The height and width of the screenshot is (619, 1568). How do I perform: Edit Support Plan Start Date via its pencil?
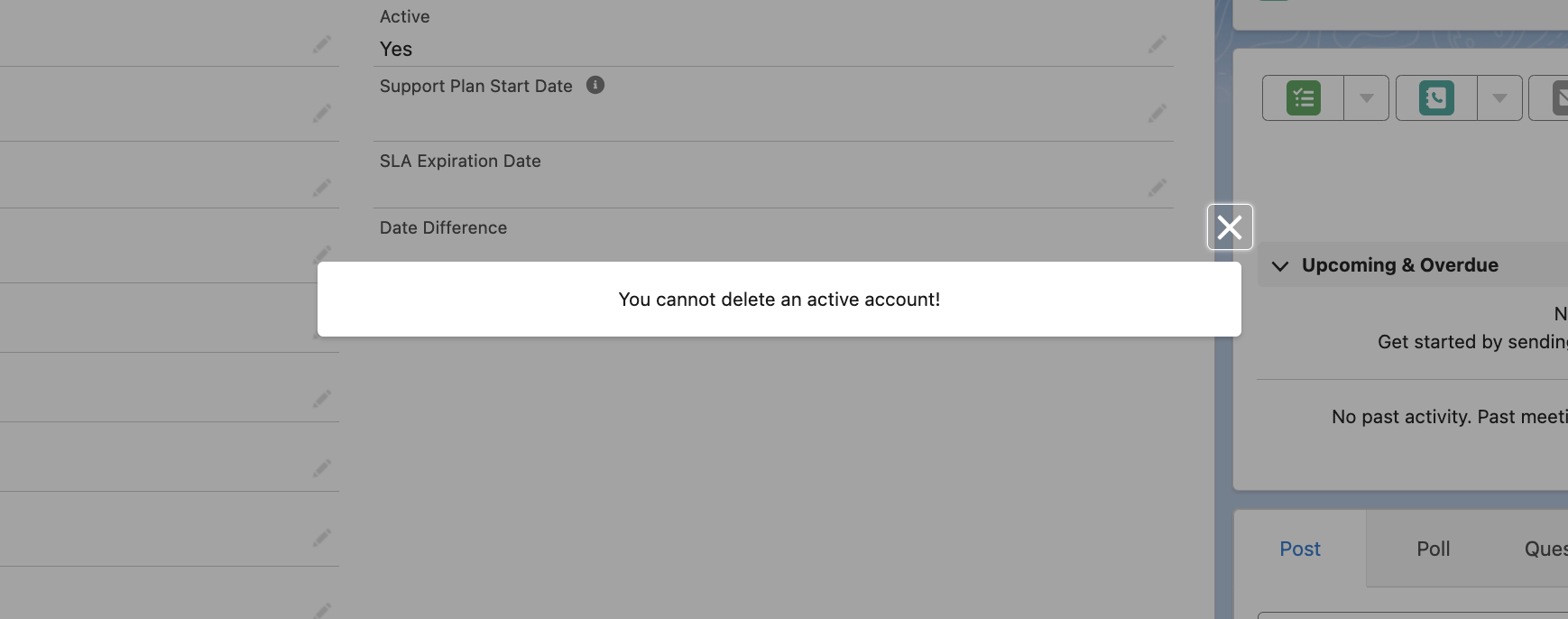[1158, 113]
